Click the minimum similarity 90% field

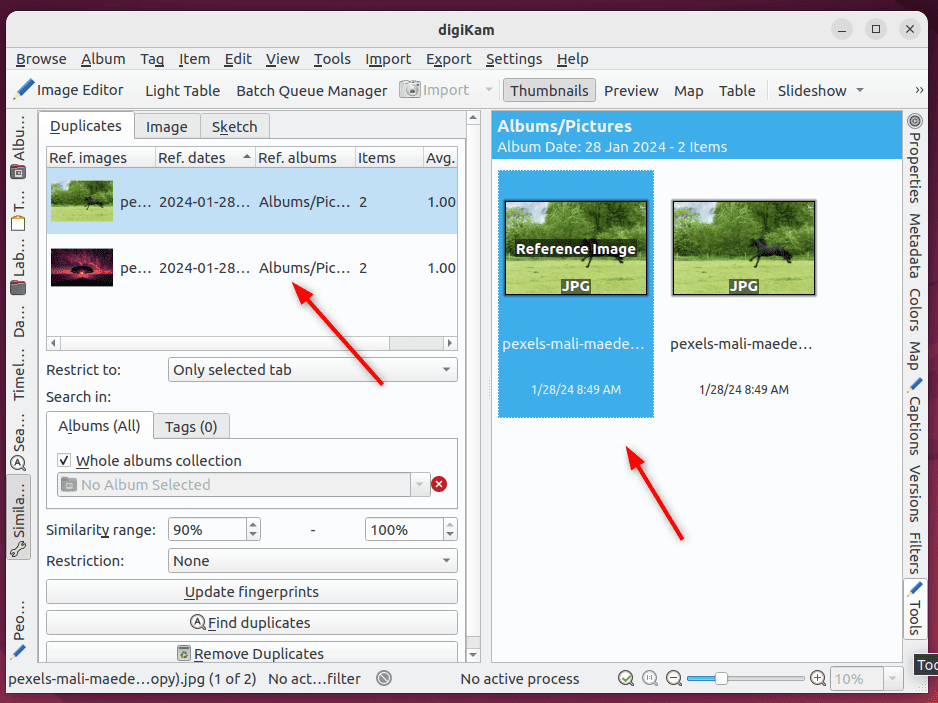207,529
